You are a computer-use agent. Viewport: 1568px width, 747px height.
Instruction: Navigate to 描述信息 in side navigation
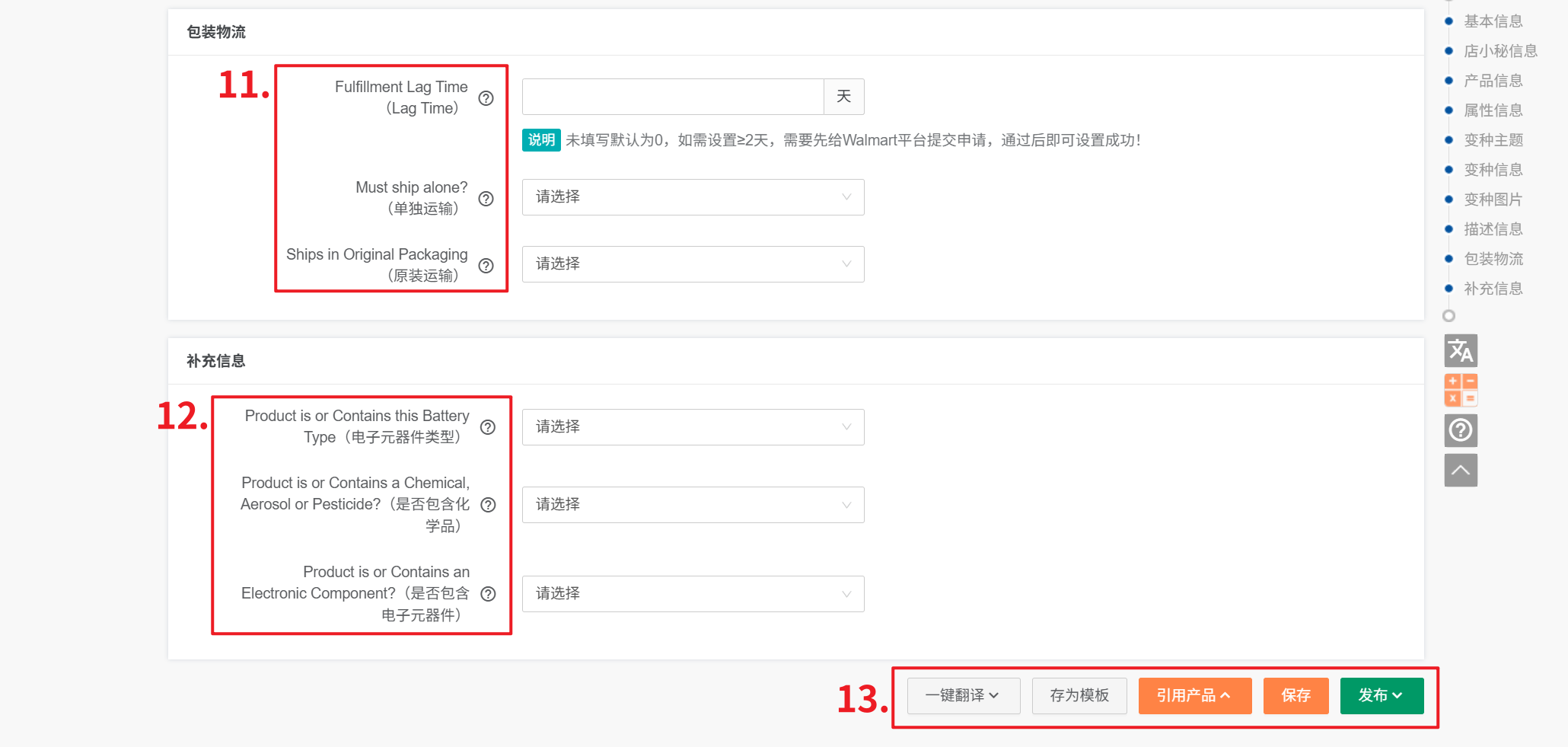[1493, 229]
